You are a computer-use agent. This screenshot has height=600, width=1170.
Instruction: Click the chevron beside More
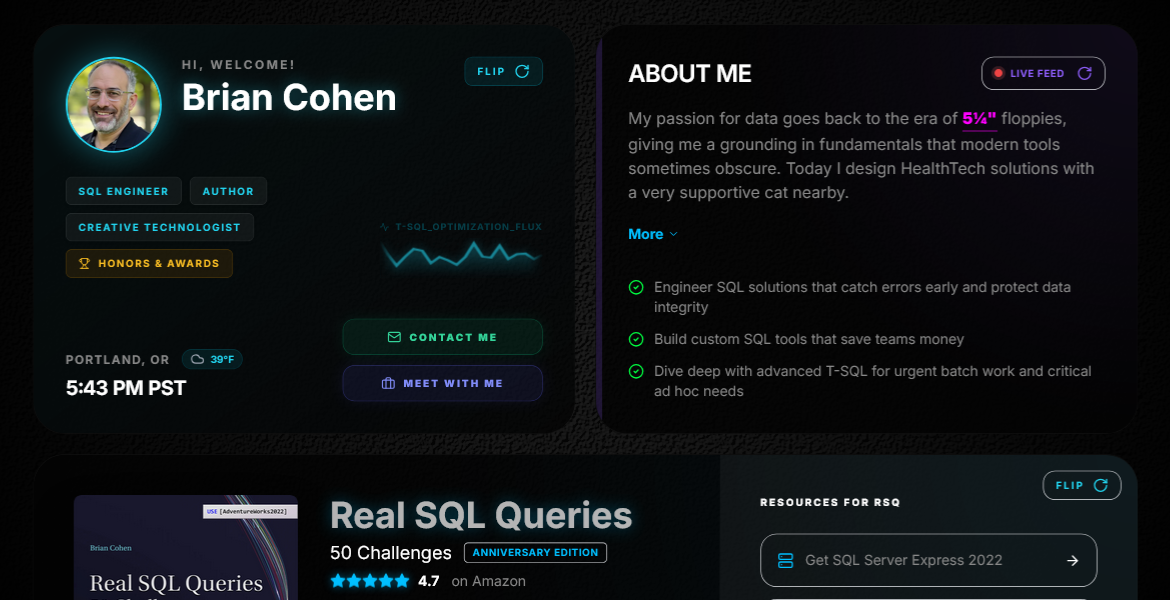673,234
